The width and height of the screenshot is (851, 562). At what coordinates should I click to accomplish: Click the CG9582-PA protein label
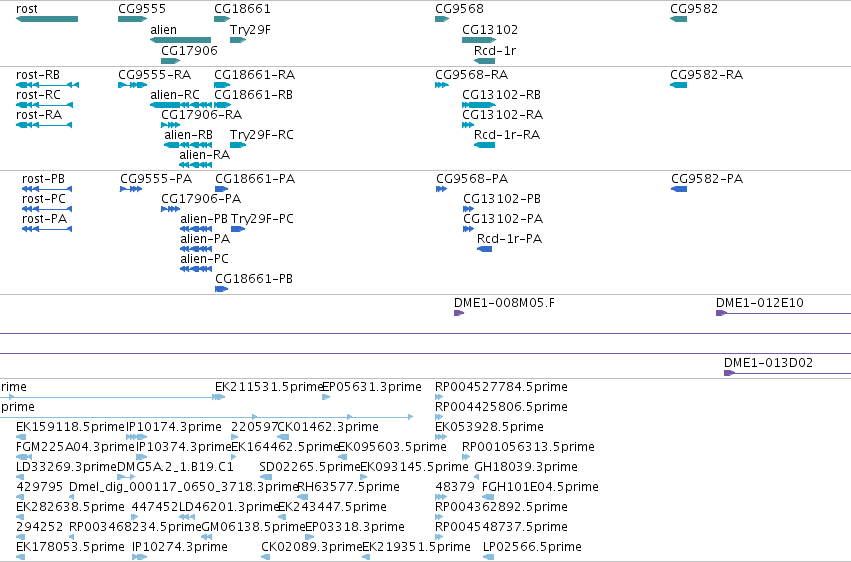pos(707,178)
